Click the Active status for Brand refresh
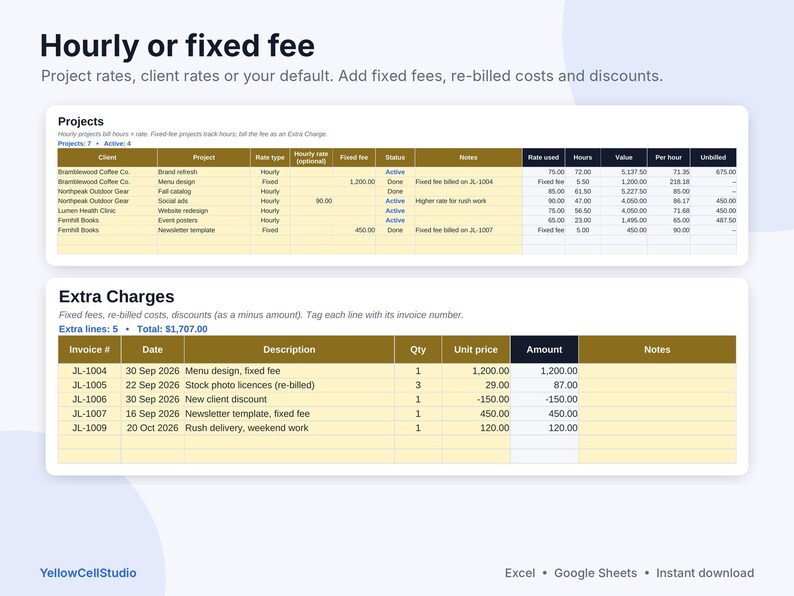This screenshot has width=794, height=596. click(x=395, y=172)
